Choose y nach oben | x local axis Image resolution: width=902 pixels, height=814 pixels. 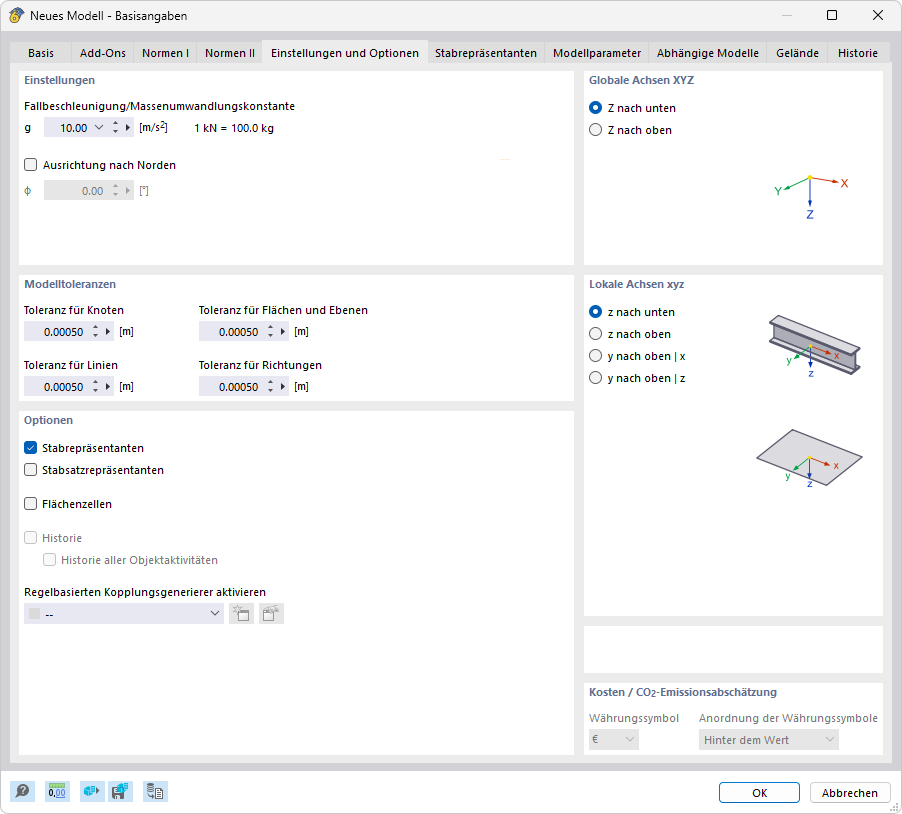596,355
